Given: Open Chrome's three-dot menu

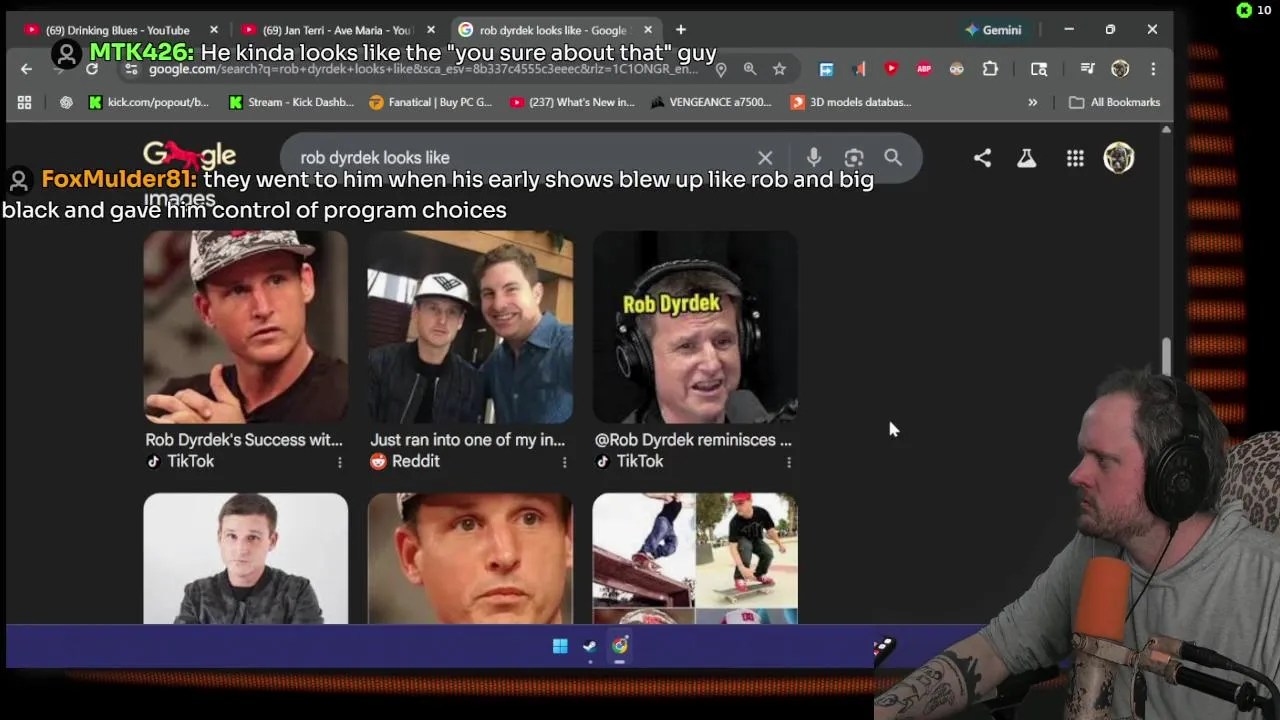Looking at the screenshot, I should [1153, 69].
